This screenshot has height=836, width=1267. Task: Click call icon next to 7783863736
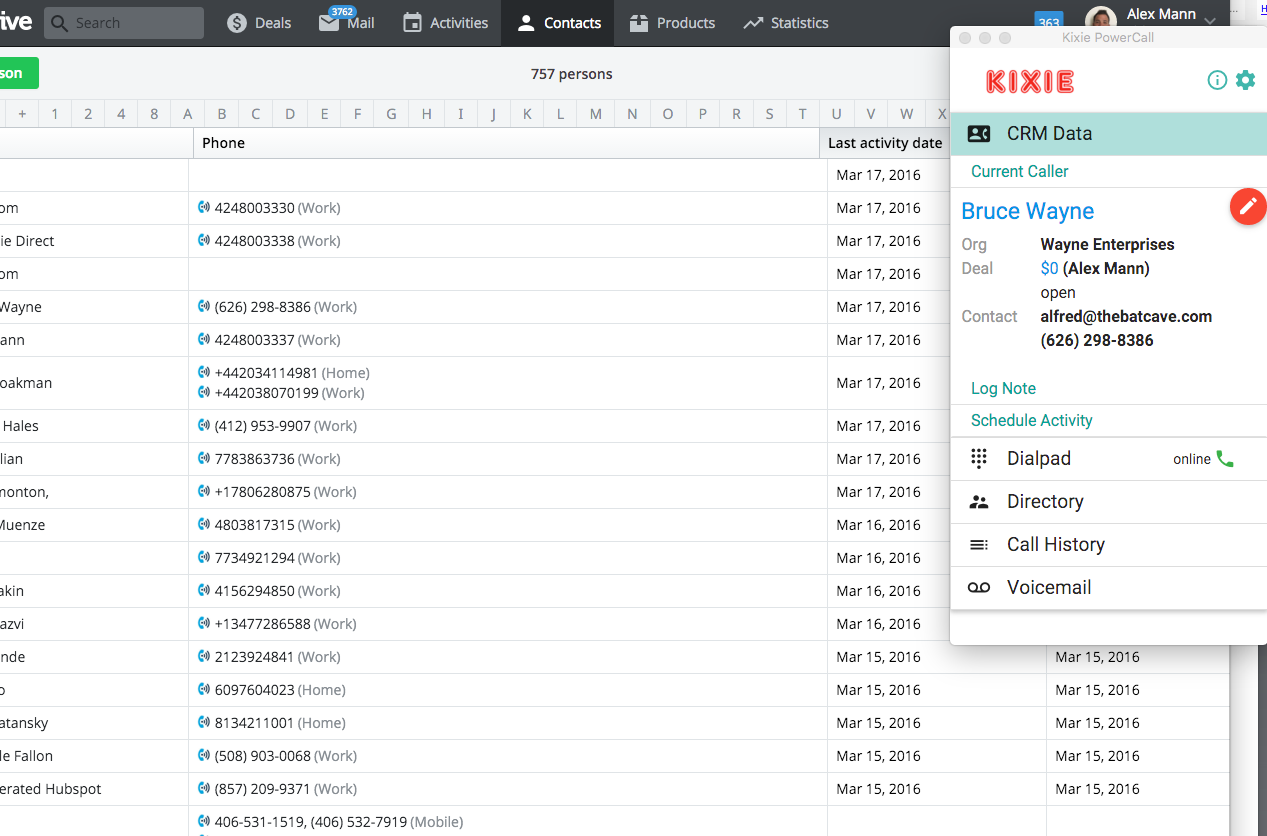point(204,459)
